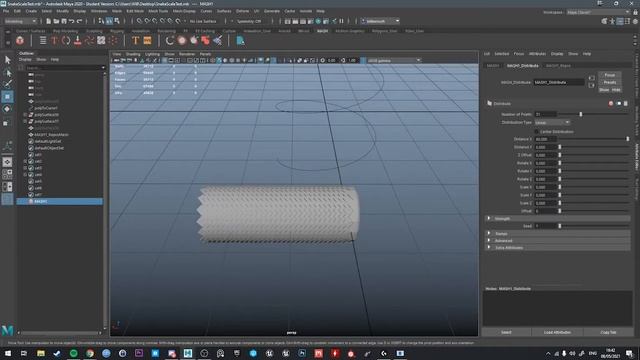Screen dimensions: 640x360
Task: Click the undo arrow icon
Action: pyautogui.click(x=71, y=21)
